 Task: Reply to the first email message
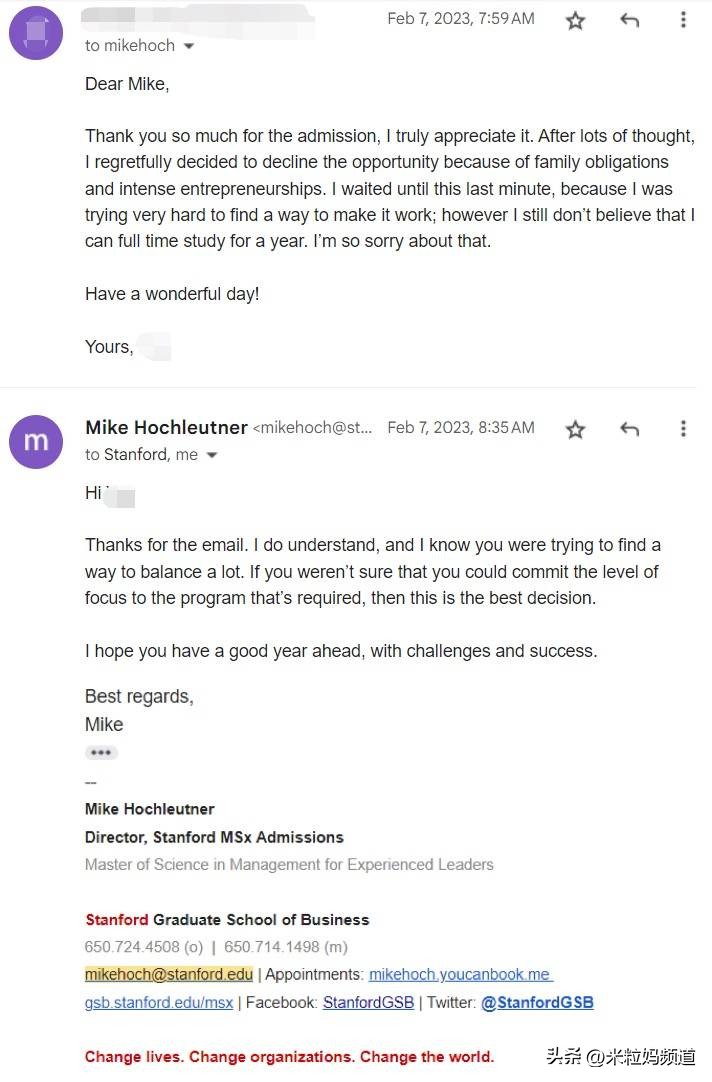pyautogui.click(x=629, y=20)
